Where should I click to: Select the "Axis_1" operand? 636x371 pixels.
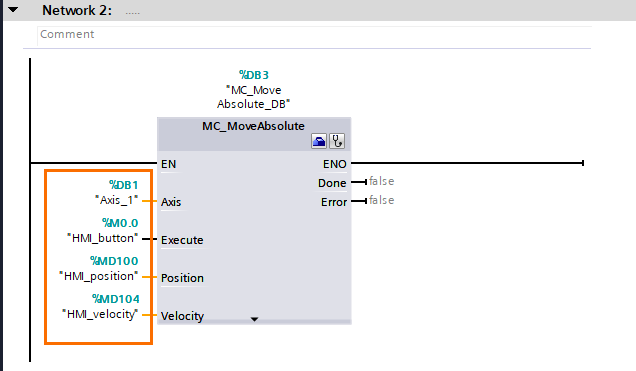click(x=116, y=200)
